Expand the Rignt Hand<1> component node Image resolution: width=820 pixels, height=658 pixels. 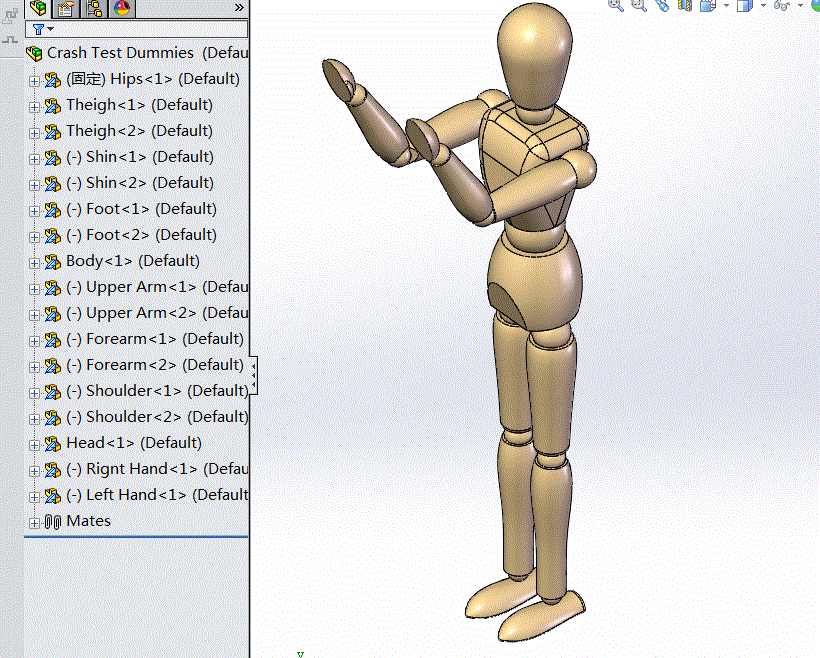pyautogui.click(x=34, y=471)
